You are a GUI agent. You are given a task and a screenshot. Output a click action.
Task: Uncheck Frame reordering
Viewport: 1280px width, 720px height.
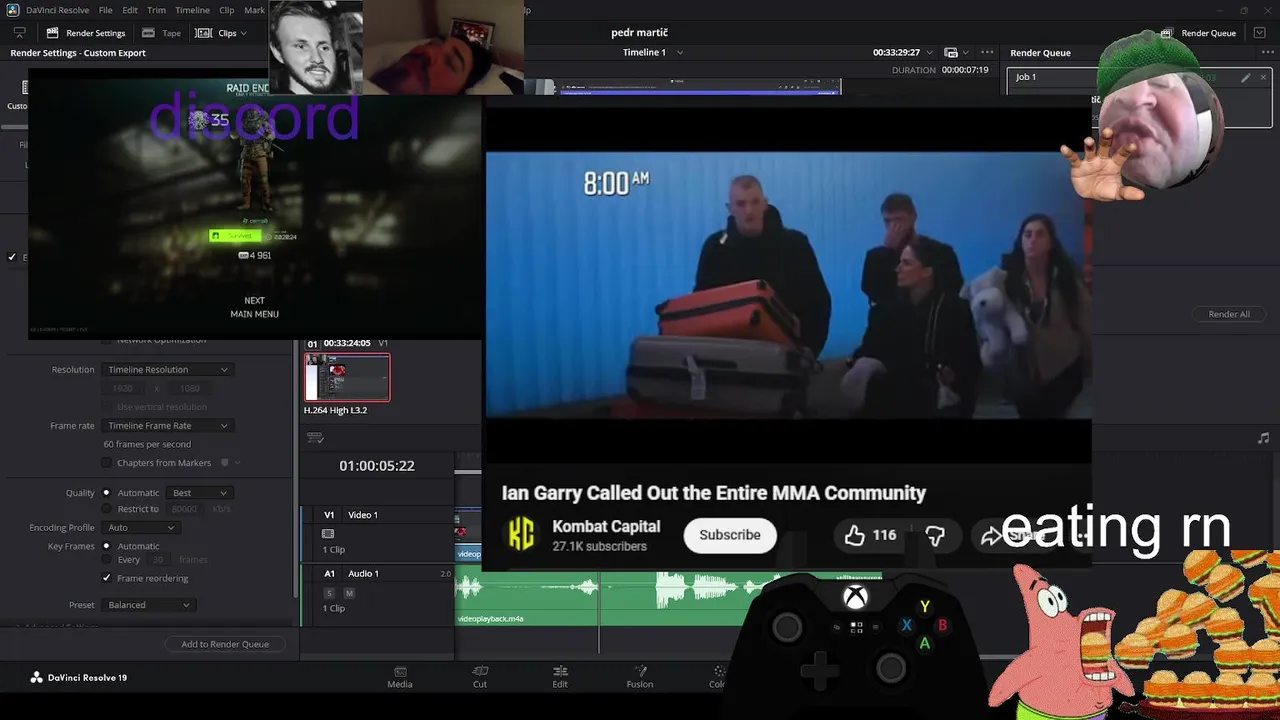[x=106, y=578]
